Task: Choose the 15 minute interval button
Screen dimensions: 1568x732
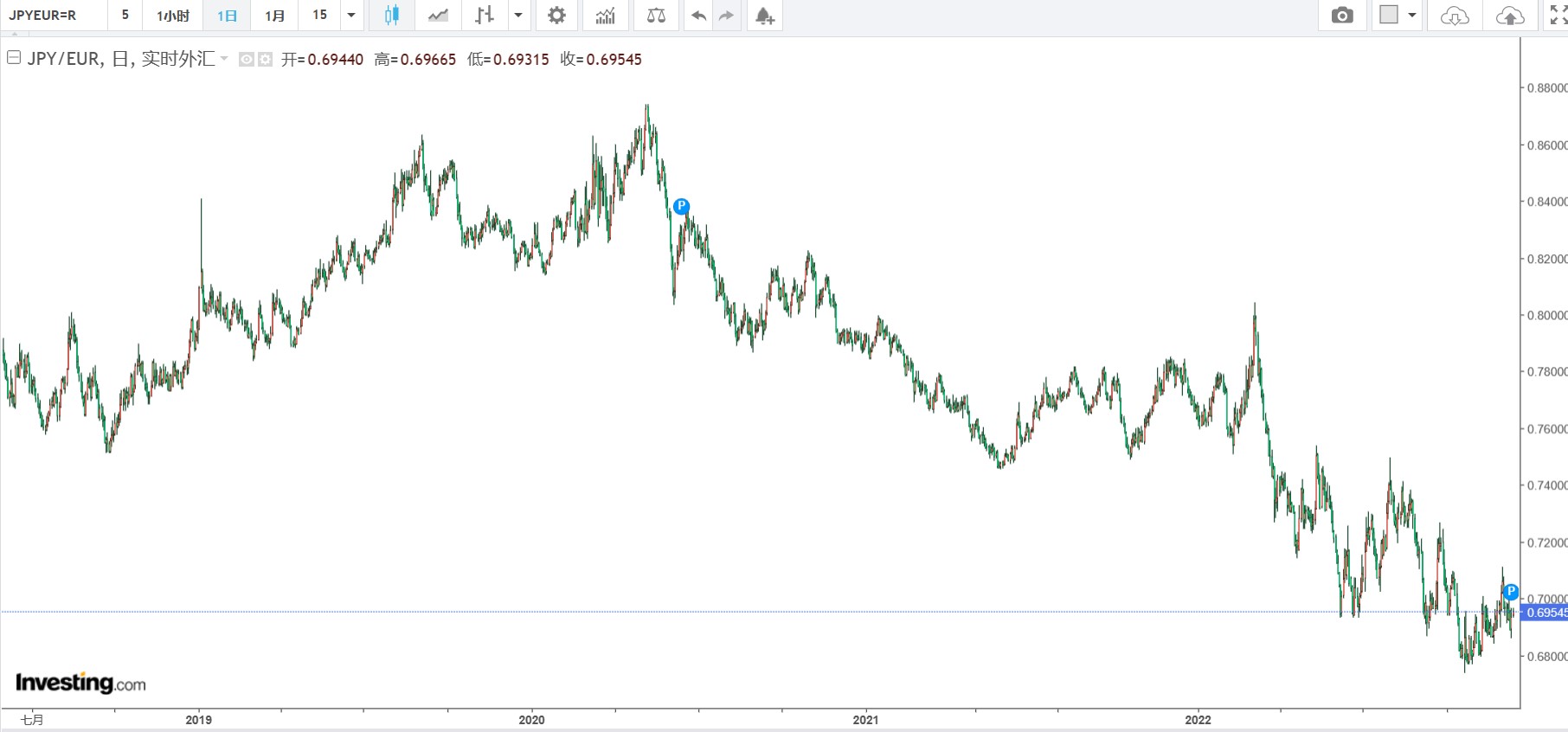Action: pyautogui.click(x=319, y=16)
